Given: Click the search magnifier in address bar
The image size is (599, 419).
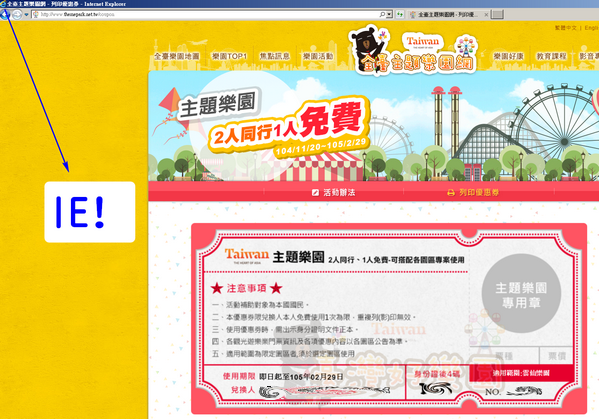Looking at the screenshot, I should coord(382,15).
